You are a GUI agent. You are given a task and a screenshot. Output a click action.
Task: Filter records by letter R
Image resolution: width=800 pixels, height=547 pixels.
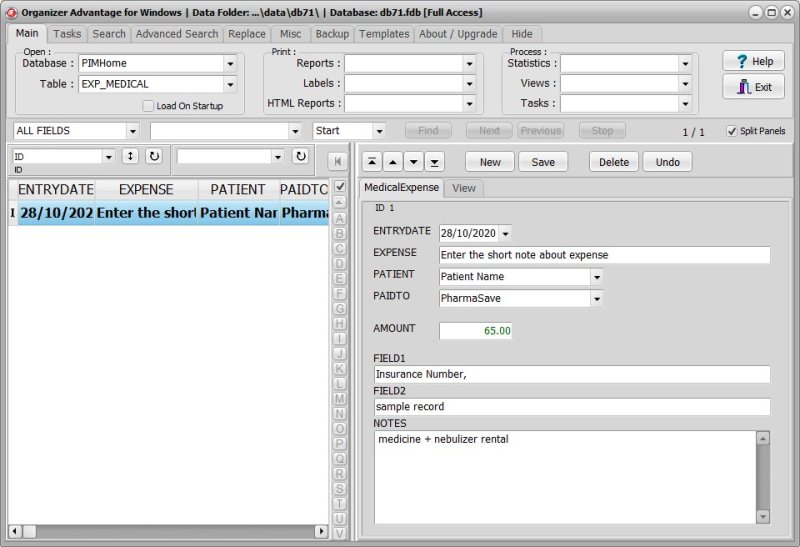(339, 474)
